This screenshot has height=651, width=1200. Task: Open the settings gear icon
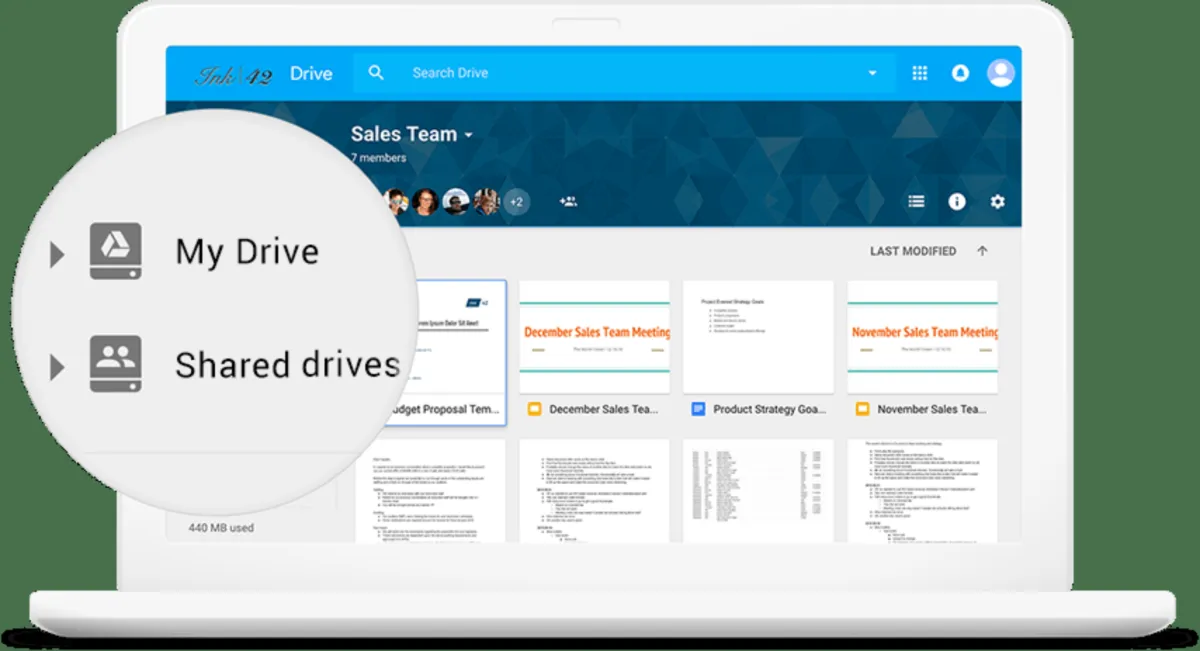tap(997, 201)
